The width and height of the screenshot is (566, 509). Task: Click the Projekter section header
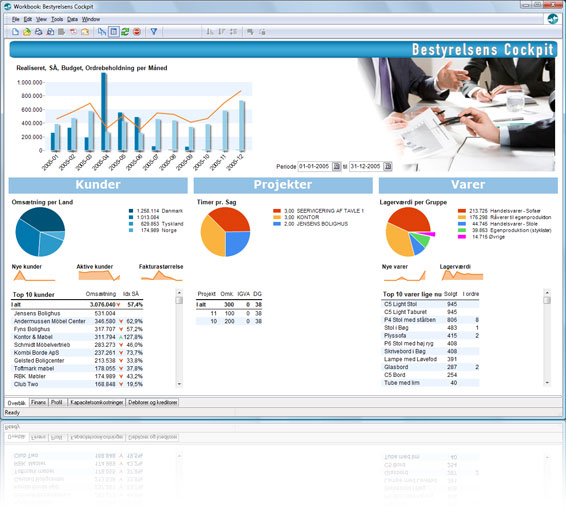[283, 185]
